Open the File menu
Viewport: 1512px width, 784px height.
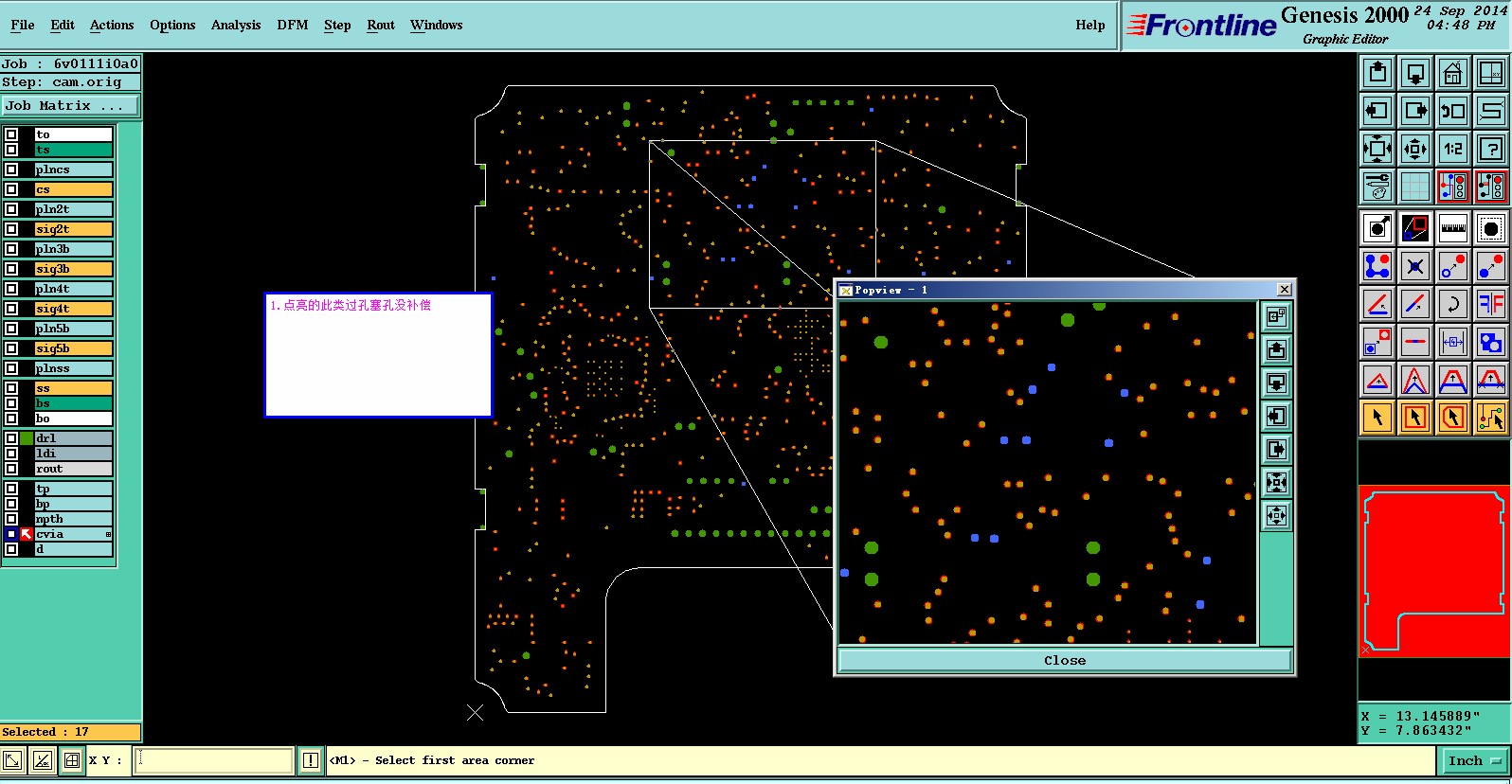click(23, 26)
